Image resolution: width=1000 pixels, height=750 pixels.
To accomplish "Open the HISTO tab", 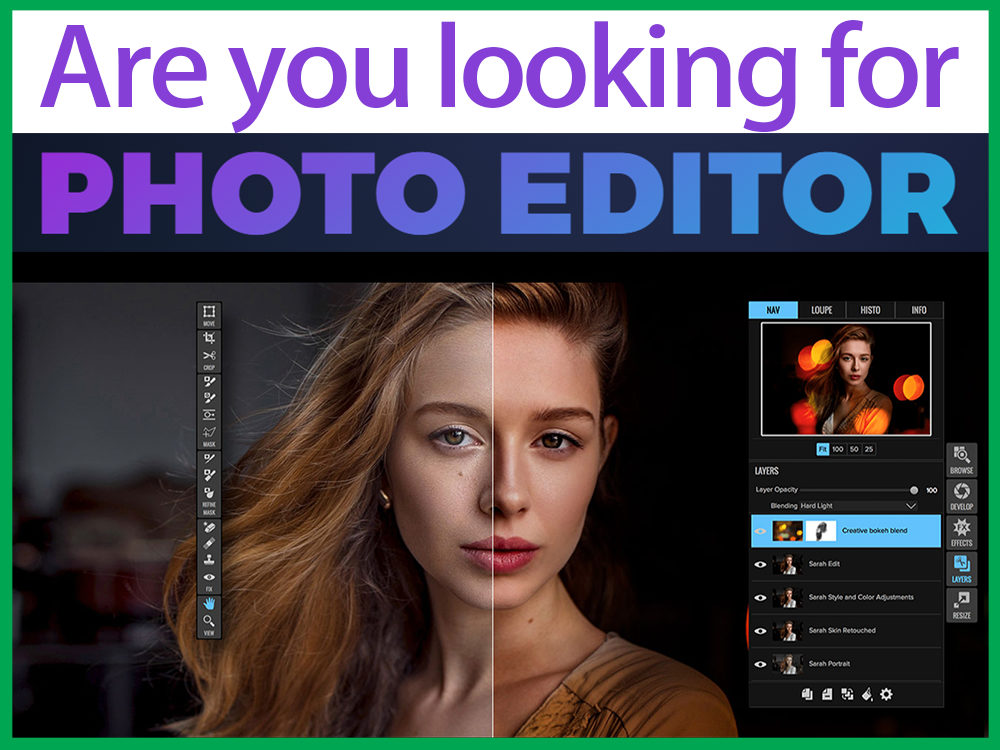I will click(871, 311).
